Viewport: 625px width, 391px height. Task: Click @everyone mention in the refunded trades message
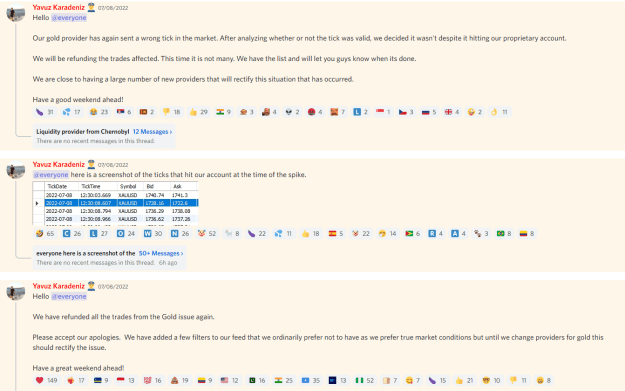tap(69, 296)
